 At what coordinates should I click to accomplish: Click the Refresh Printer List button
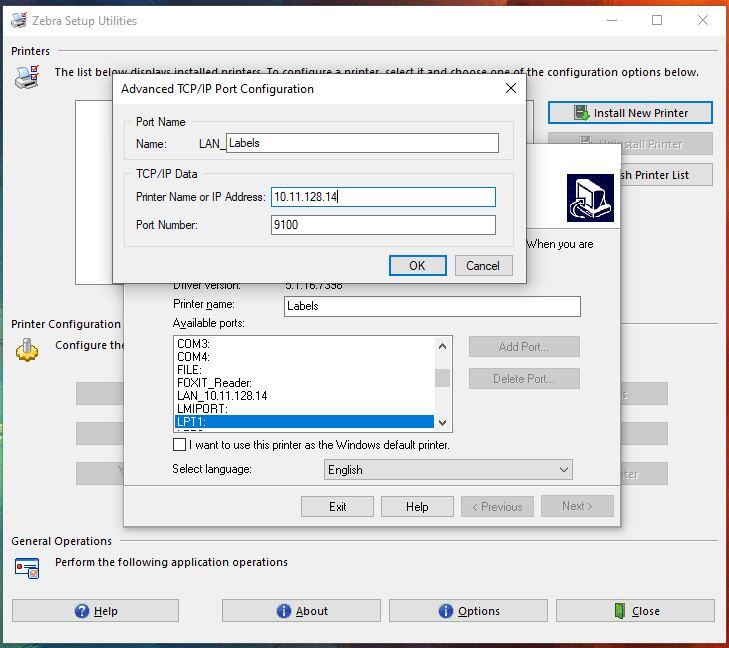[x=666, y=175]
